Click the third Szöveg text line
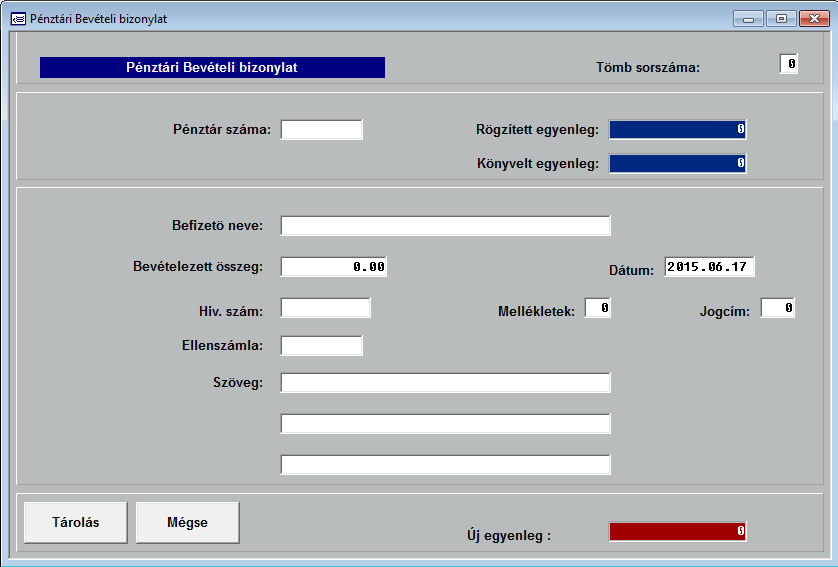The image size is (838, 567). coord(445,465)
